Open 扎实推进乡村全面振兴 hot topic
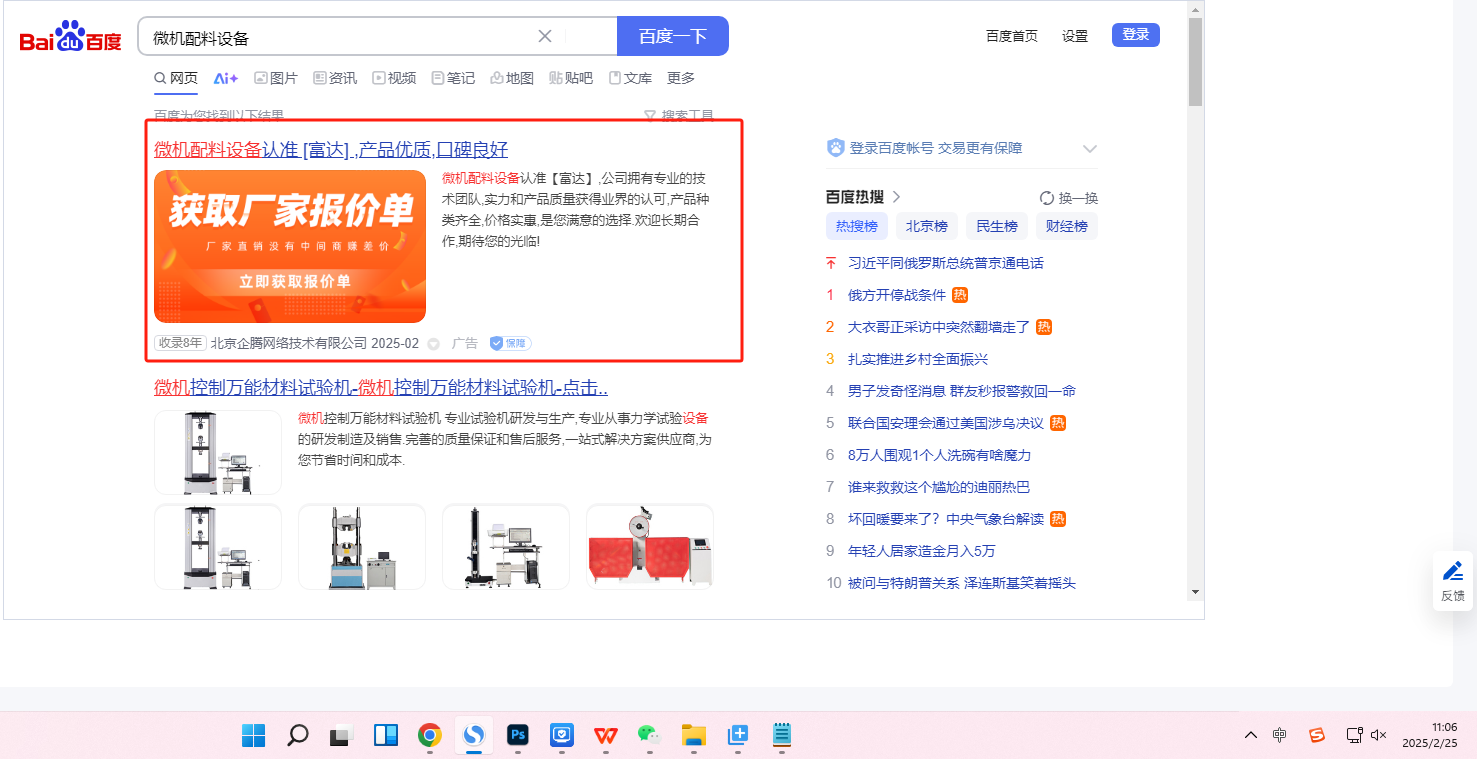This screenshot has width=1477, height=759. (918, 359)
